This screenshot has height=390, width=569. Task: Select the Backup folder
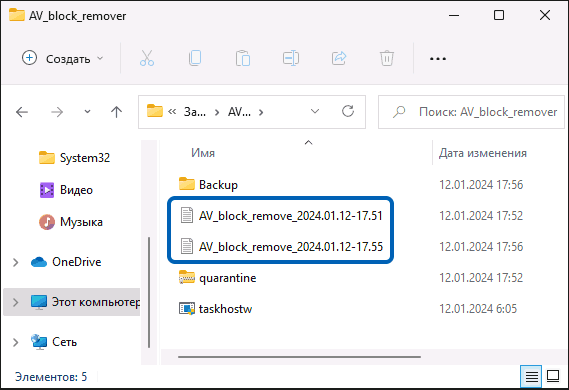point(218,185)
